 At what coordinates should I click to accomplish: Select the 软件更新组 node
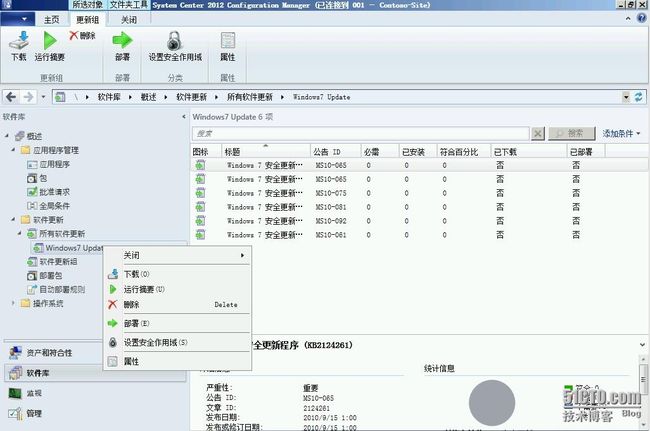coord(58,262)
